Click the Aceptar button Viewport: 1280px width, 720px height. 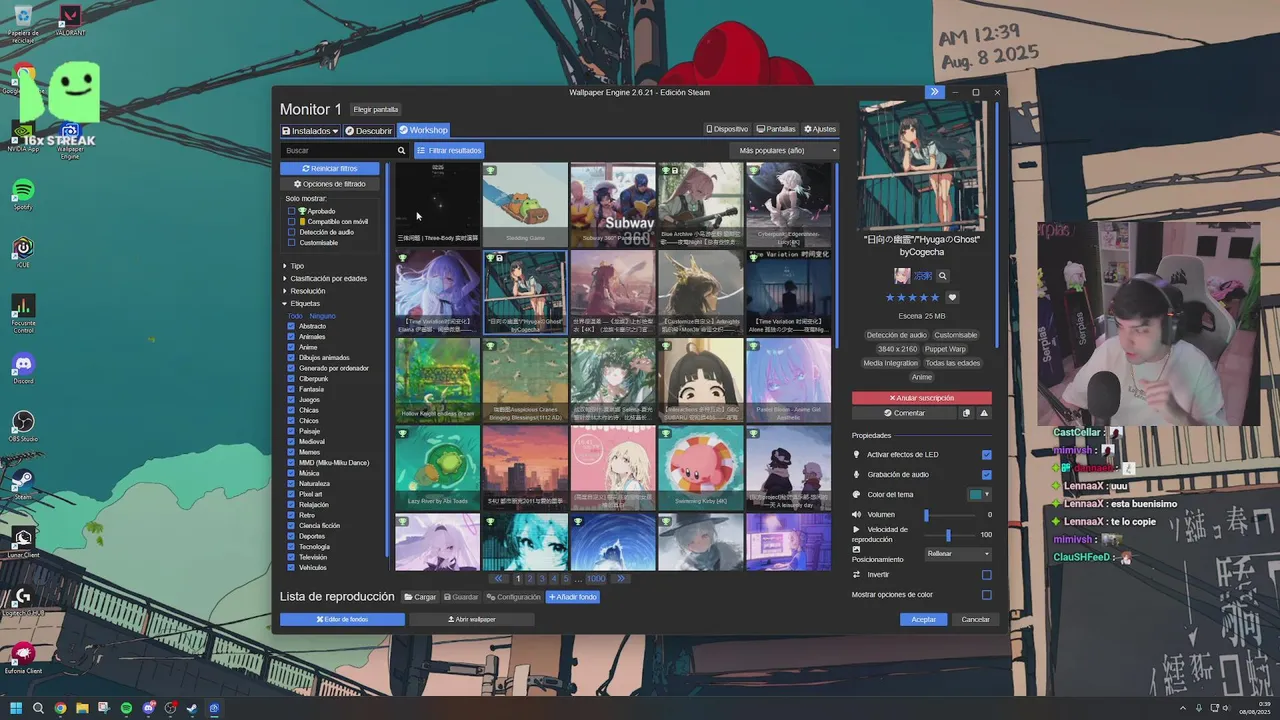click(924, 619)
